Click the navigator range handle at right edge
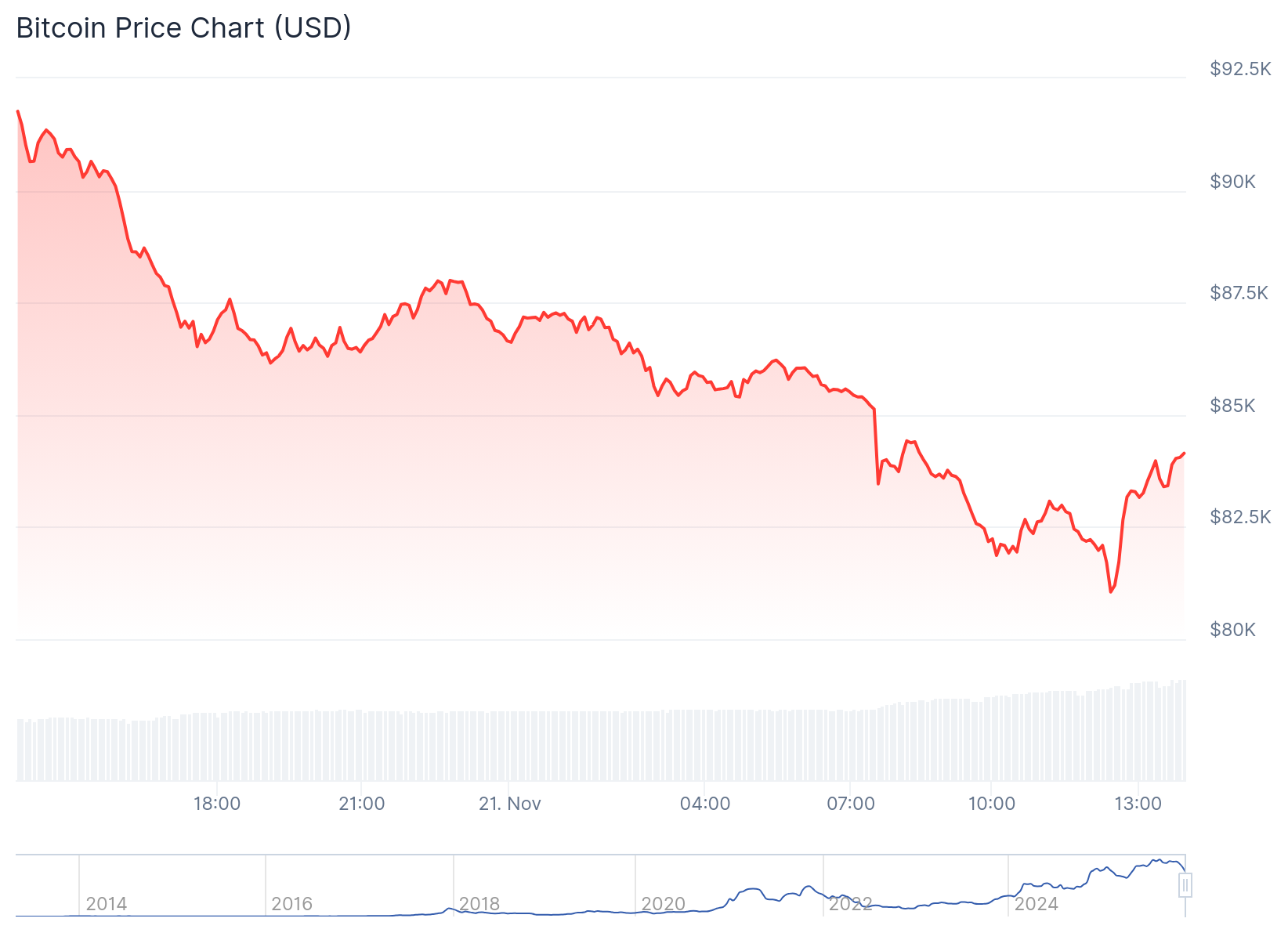This screenshot has width=1288, height=940. coord(1185,885)
